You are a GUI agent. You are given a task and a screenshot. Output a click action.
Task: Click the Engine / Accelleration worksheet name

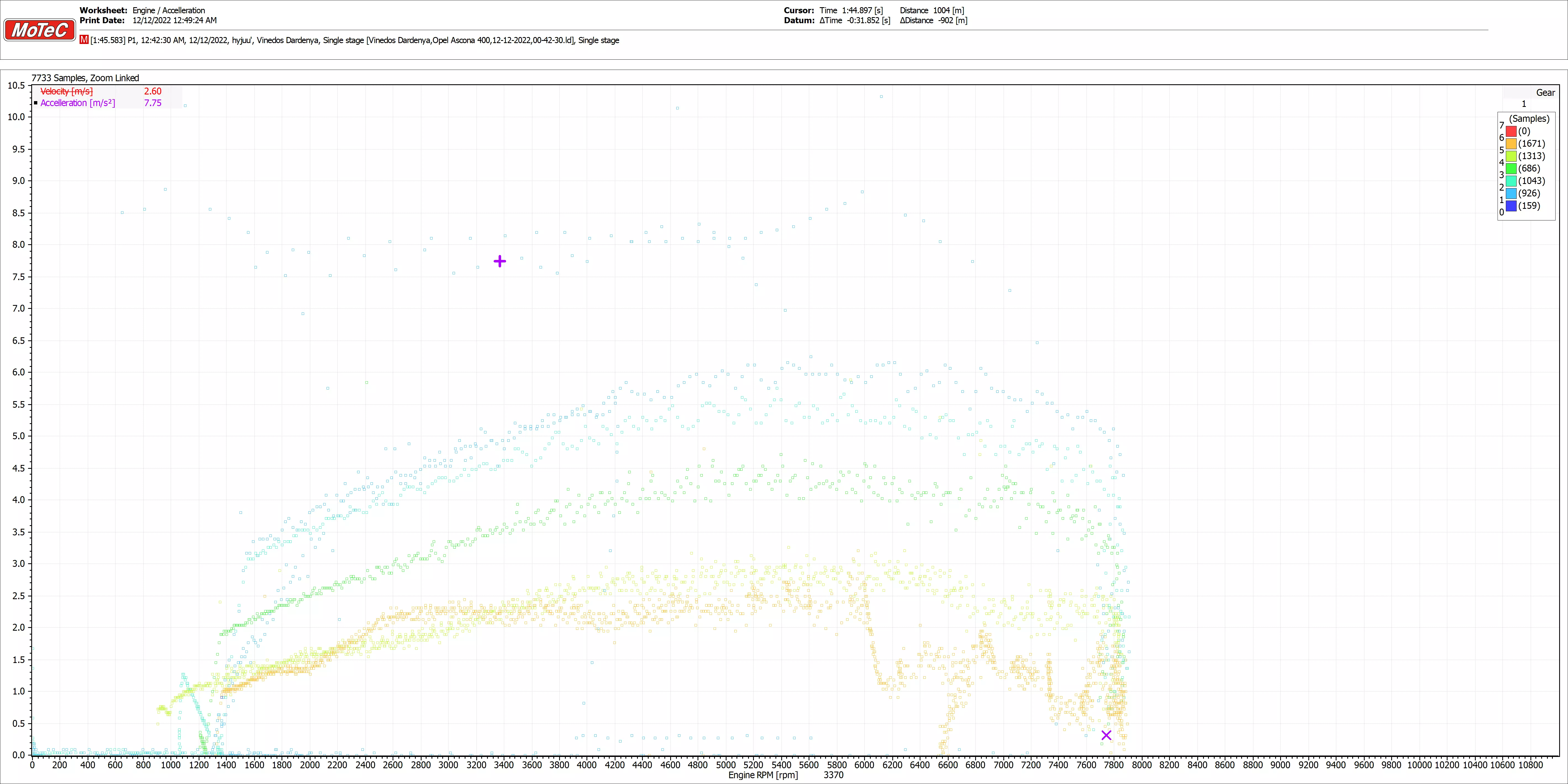pyautogui.click(x=169, y=10)
